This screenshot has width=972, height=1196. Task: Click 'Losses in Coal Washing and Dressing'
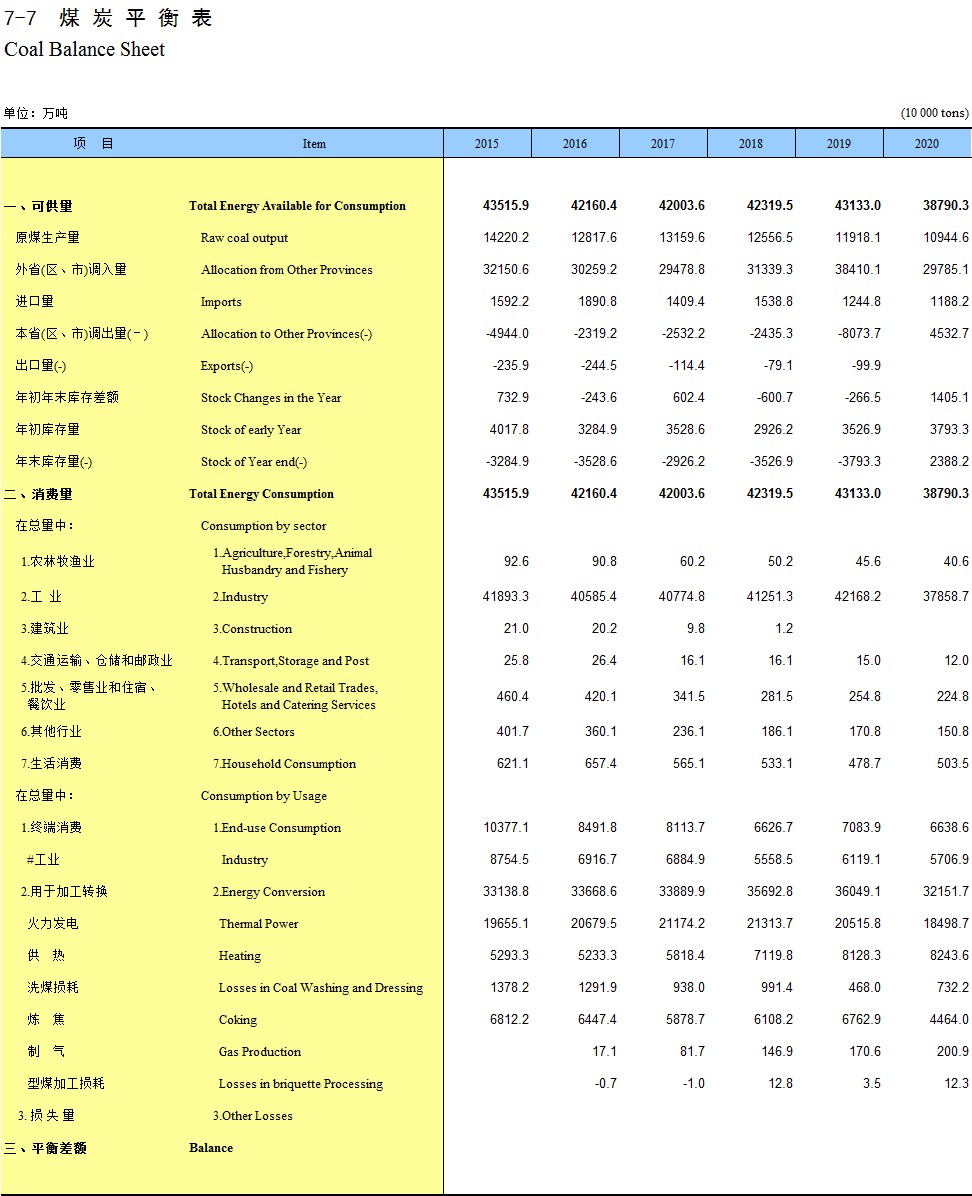[x=320, y=989]
